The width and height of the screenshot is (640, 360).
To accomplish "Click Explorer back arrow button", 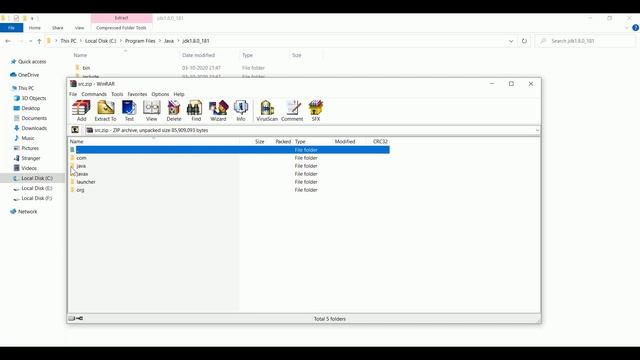I will [8, 41].
